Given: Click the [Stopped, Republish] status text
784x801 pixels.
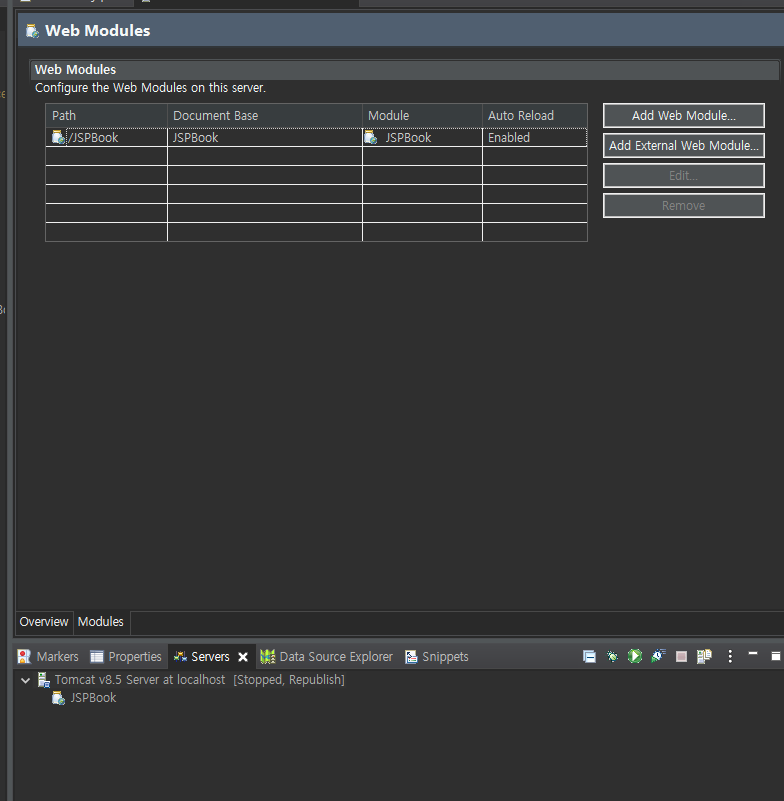Looking at the screenshot, I should point(289,680).
